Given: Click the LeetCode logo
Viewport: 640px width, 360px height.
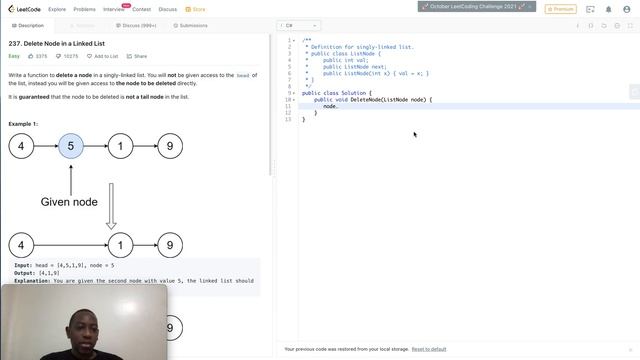Looking at the screenshot, I should (24, 9).
